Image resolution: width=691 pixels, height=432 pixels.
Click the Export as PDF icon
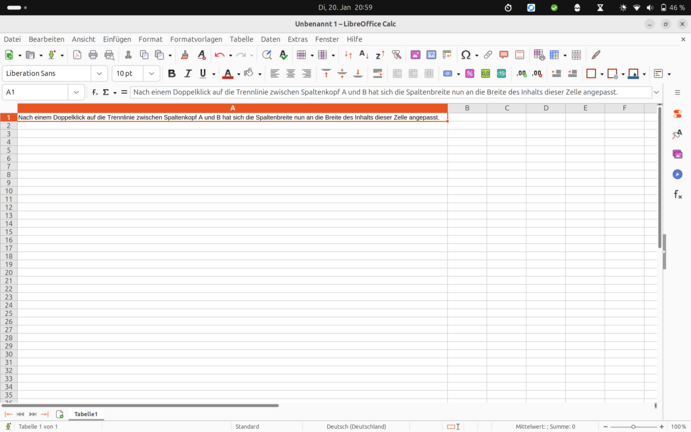coord(77,55)
